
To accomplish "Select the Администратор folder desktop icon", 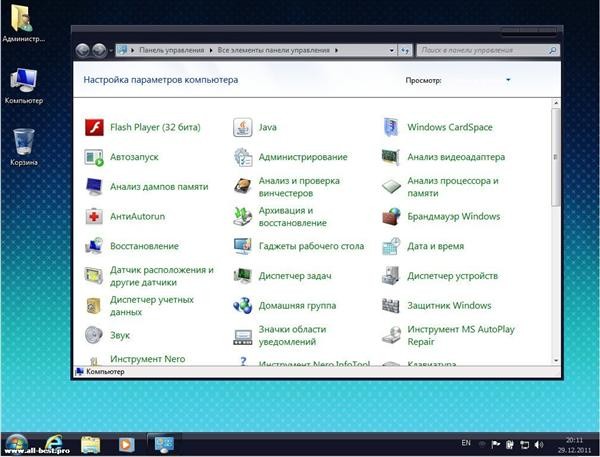I will click(23, 22).
